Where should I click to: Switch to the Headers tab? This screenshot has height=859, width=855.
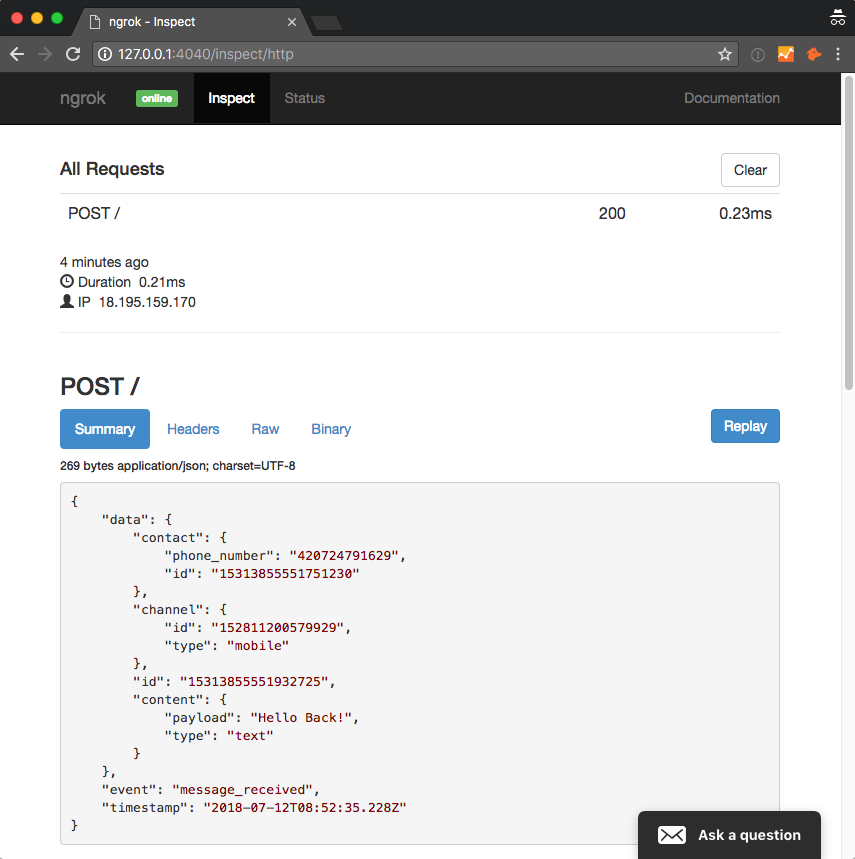[193, 429]
